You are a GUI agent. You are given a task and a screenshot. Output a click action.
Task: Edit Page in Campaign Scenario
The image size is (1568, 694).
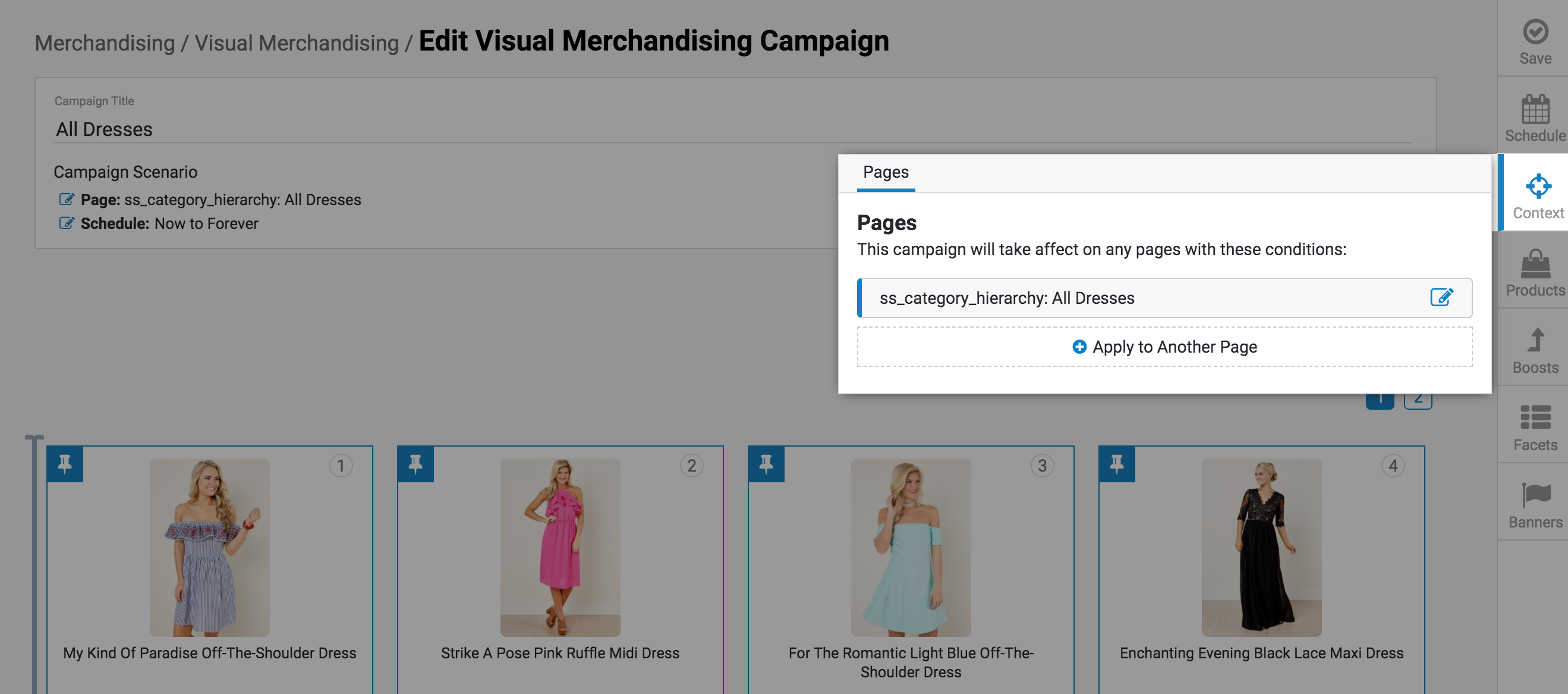point(67,199)
